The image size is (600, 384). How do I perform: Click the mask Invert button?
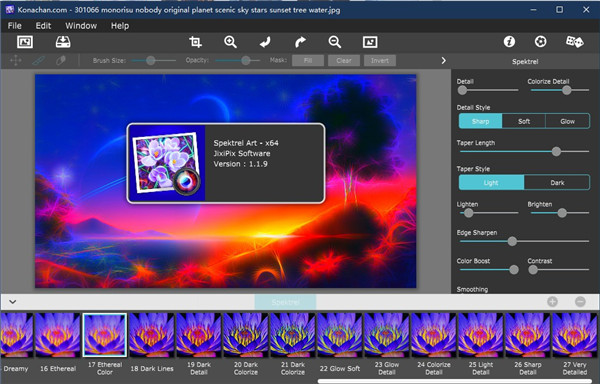(380, 60)
